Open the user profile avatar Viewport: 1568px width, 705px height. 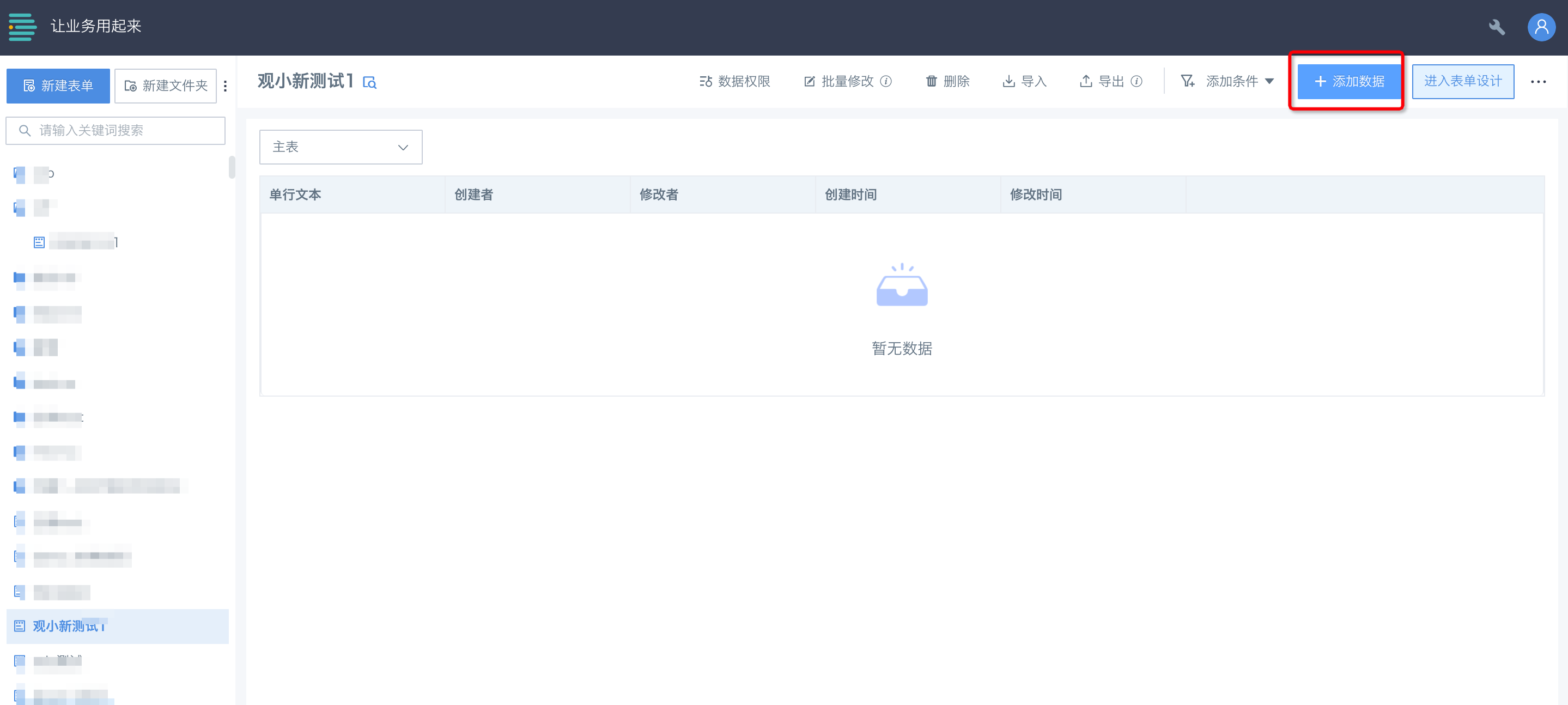click(x=1541, y=27)
